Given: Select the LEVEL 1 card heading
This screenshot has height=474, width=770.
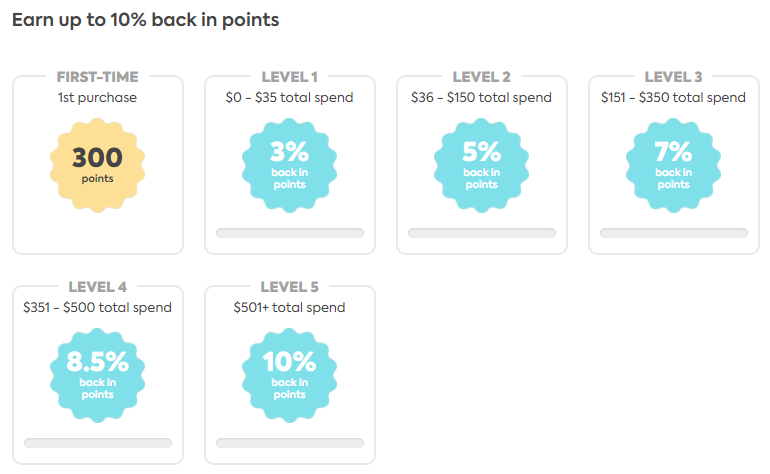Looking at the screenshot, I should pyautogui.click(x=289, y=77).
